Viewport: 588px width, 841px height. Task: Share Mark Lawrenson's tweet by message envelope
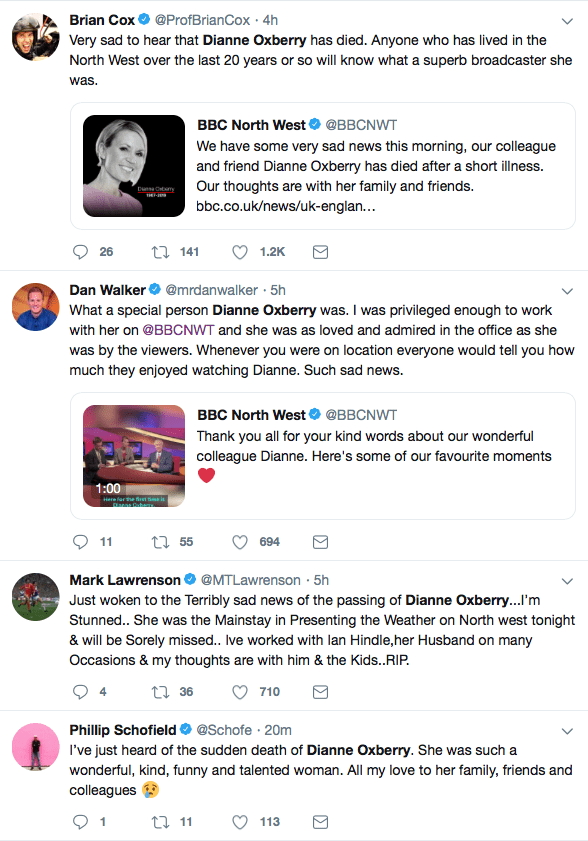(x=320, y=692)
